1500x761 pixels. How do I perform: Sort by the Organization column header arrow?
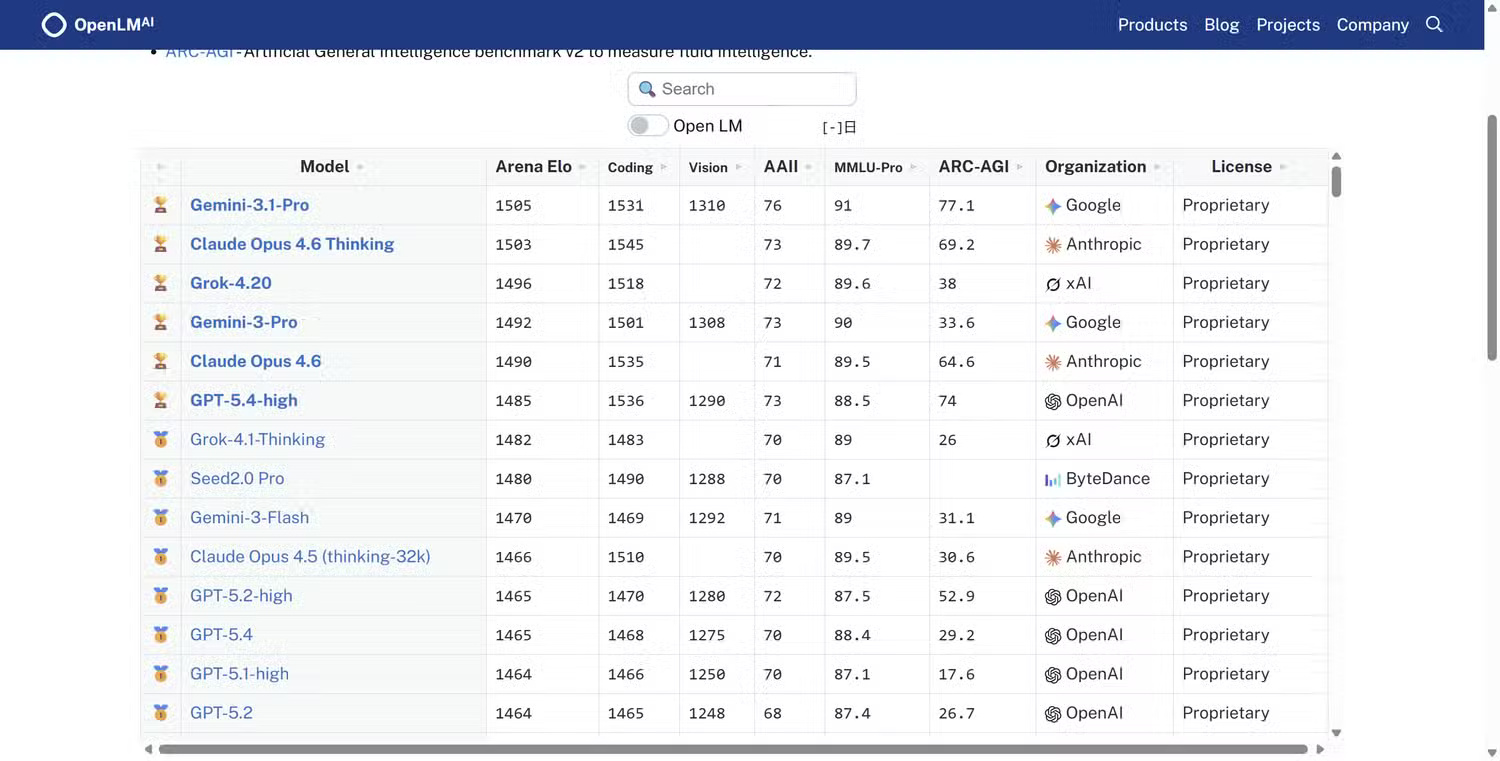pos(1156,167)
